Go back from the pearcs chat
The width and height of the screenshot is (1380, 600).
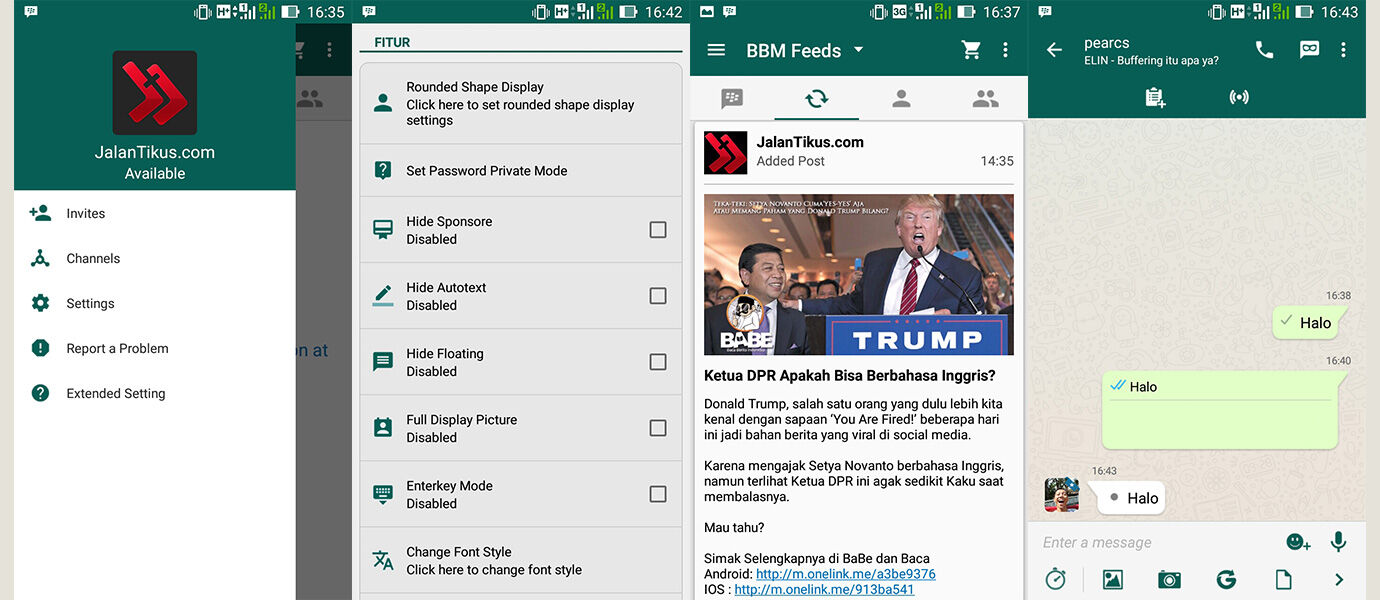(1054, 50)
